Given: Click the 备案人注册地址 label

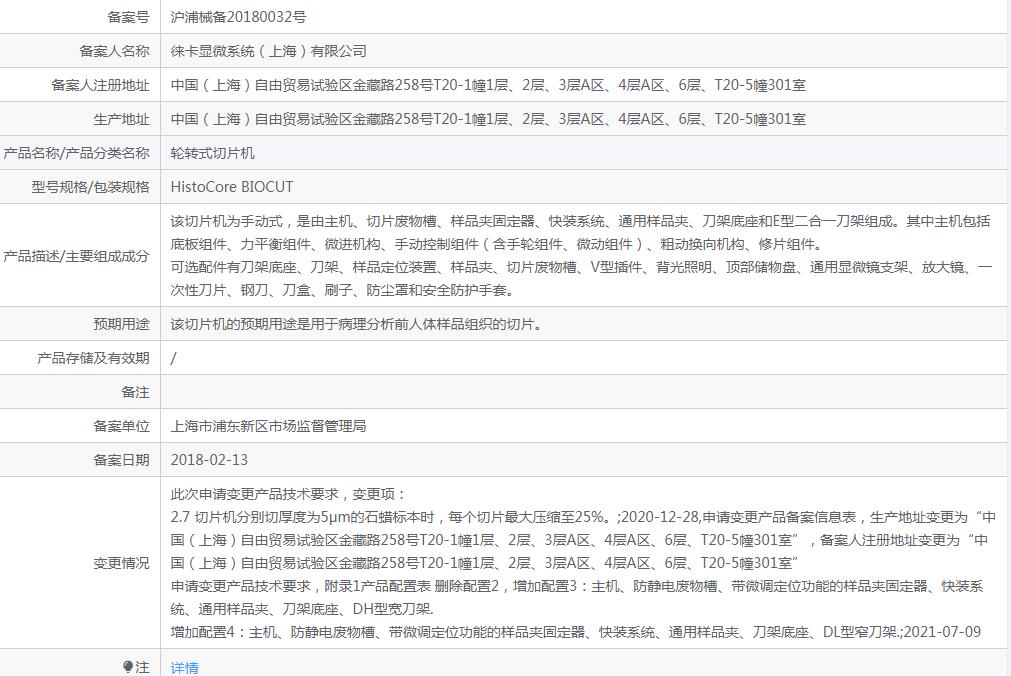Looking at the screenshot, I should click(x=101, y=85).
